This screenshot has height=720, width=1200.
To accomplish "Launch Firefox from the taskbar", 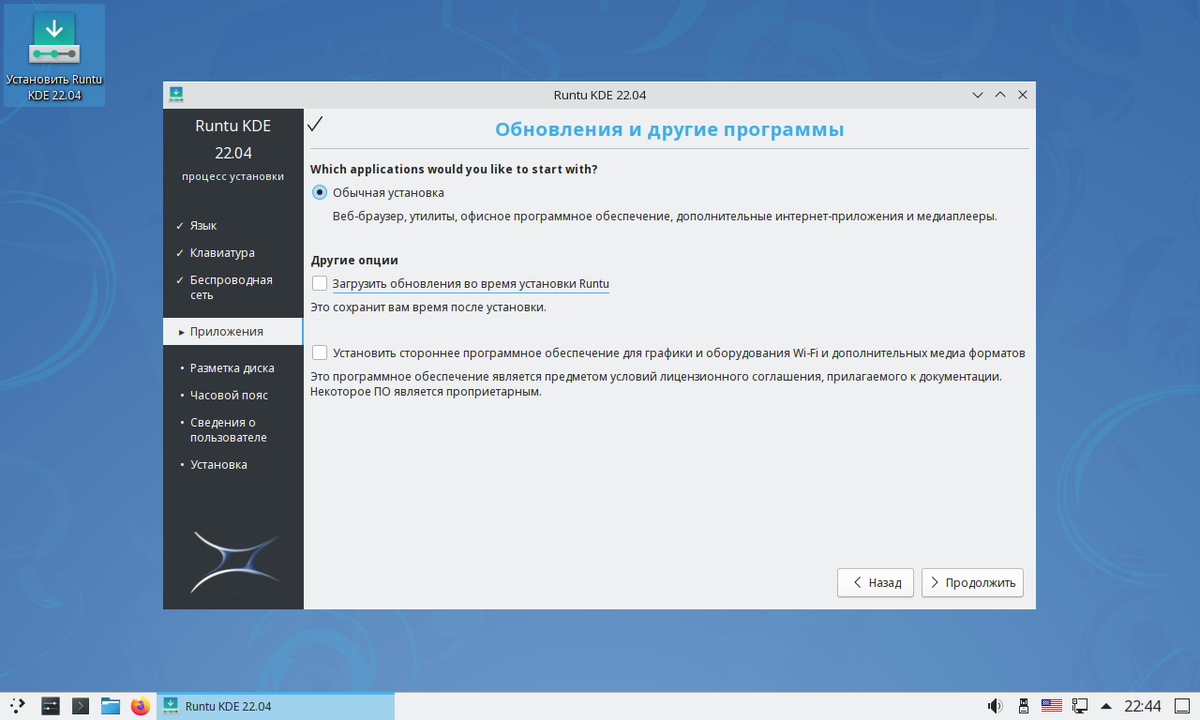I will point(140,706).
